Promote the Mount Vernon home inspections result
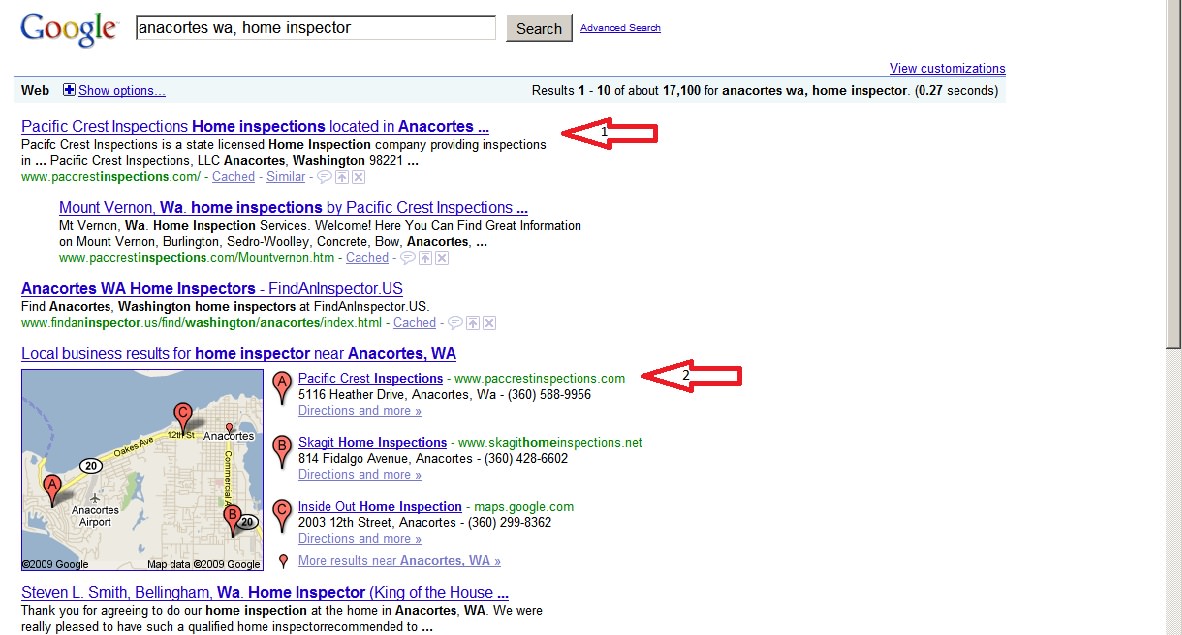 (425, 258)
